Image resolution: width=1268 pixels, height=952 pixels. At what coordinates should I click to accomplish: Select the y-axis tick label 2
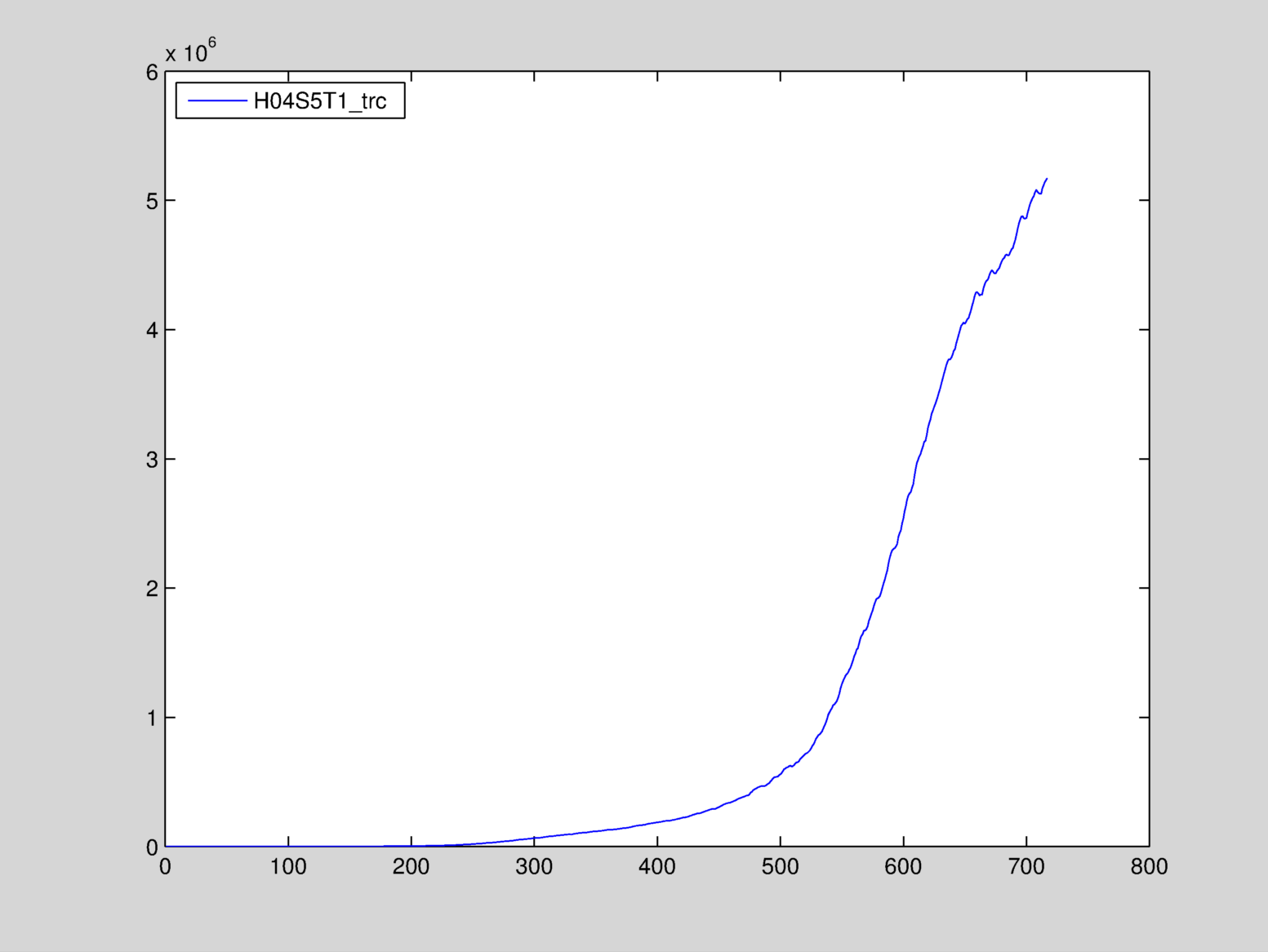pos(152,589)
